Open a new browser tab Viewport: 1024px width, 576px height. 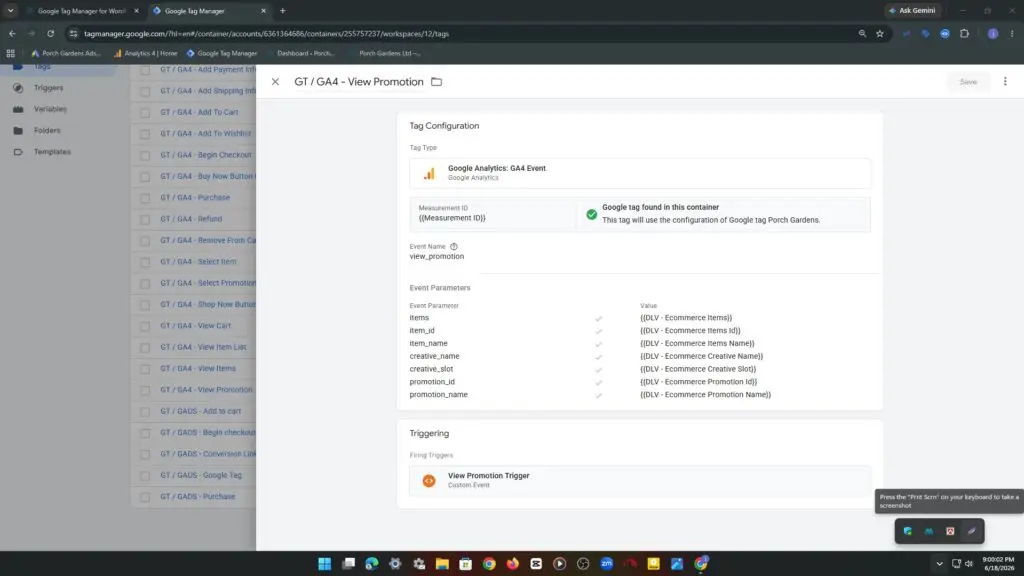[283, 10]
